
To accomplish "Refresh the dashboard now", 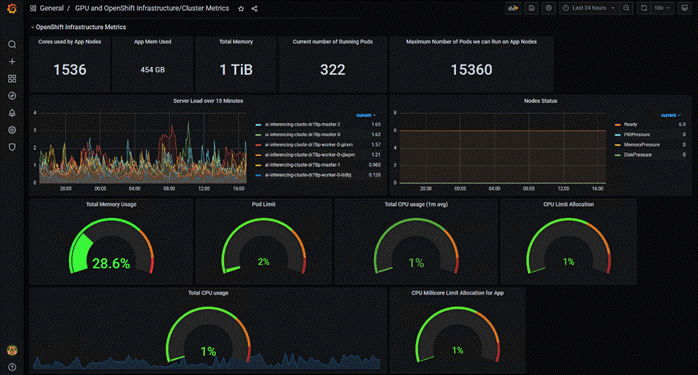I will [644, 8].
